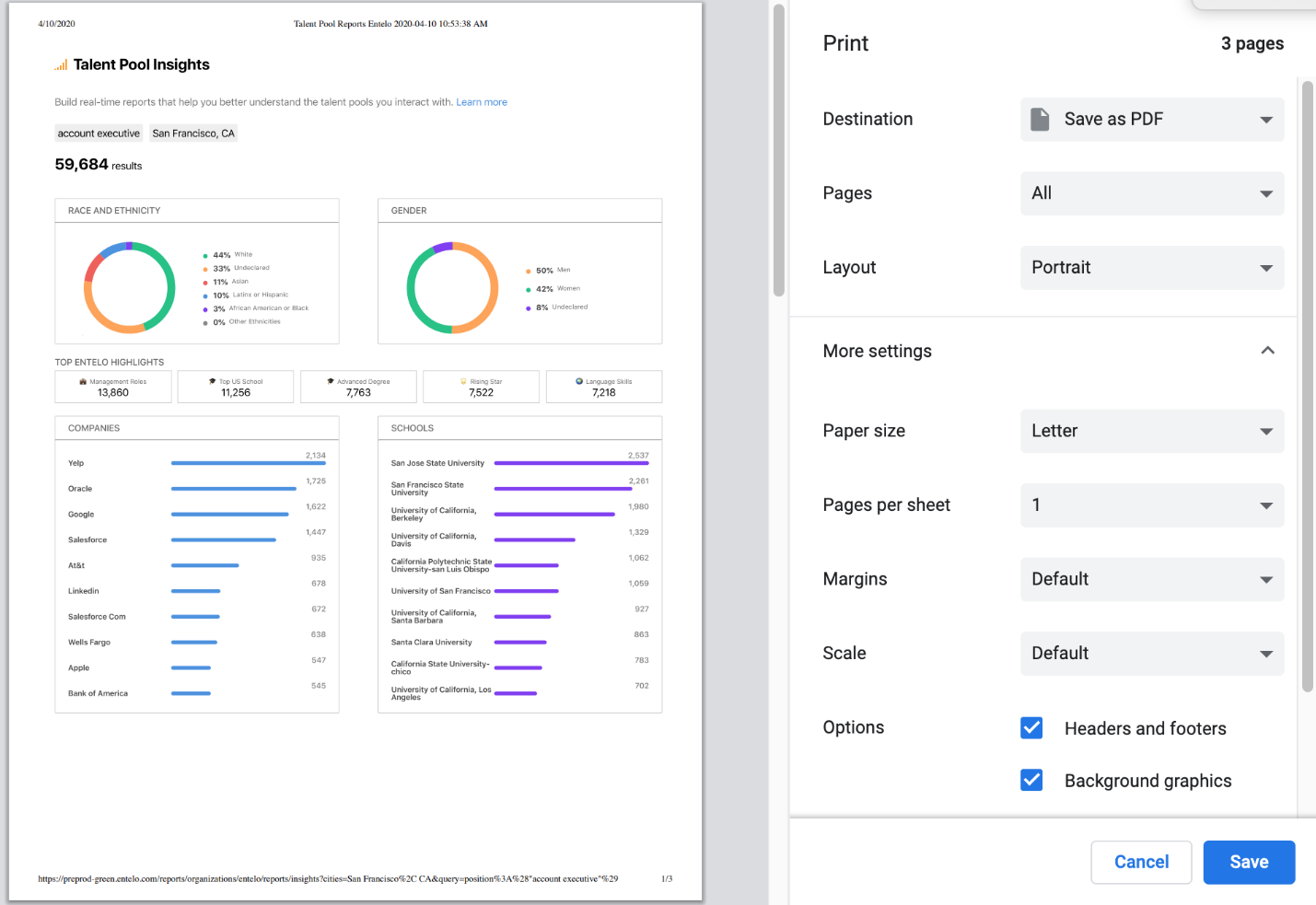Change the Layout dropdown from Portrait
This screenshot has width=1316, height=905.
[1152, 268]
